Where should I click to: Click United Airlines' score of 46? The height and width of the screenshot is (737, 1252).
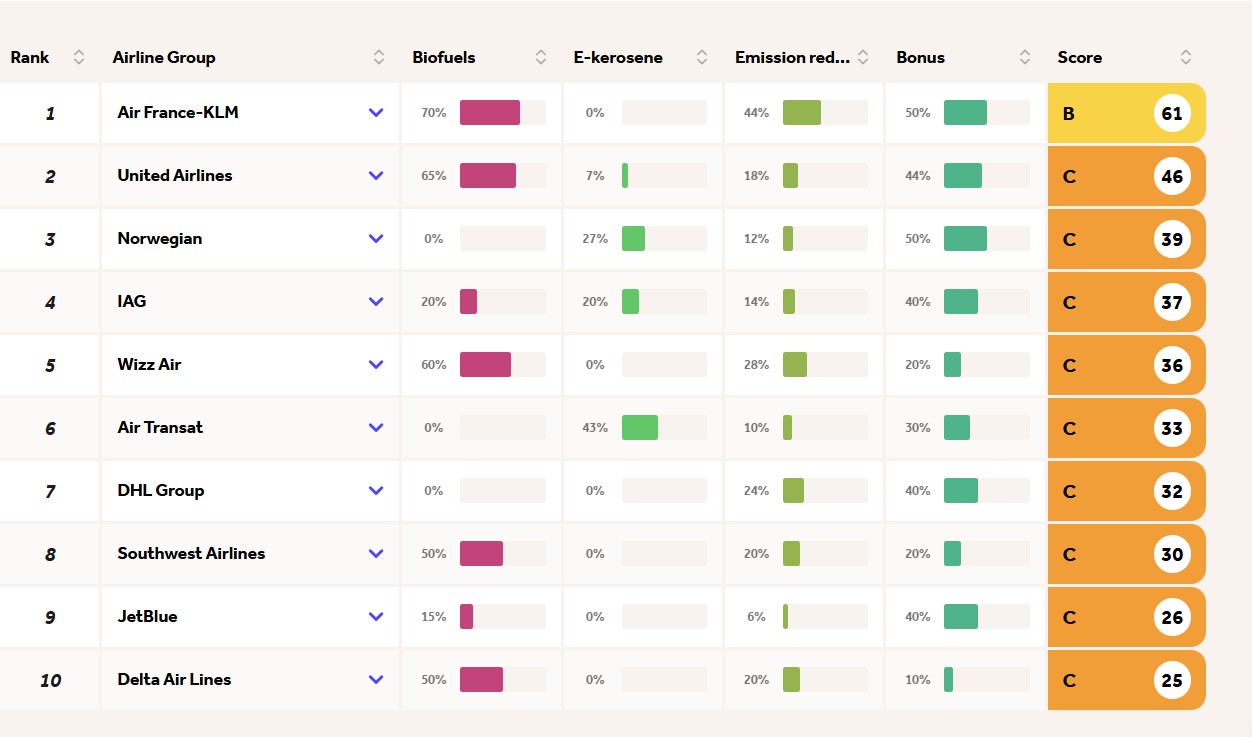click(x=1172, y=177)
